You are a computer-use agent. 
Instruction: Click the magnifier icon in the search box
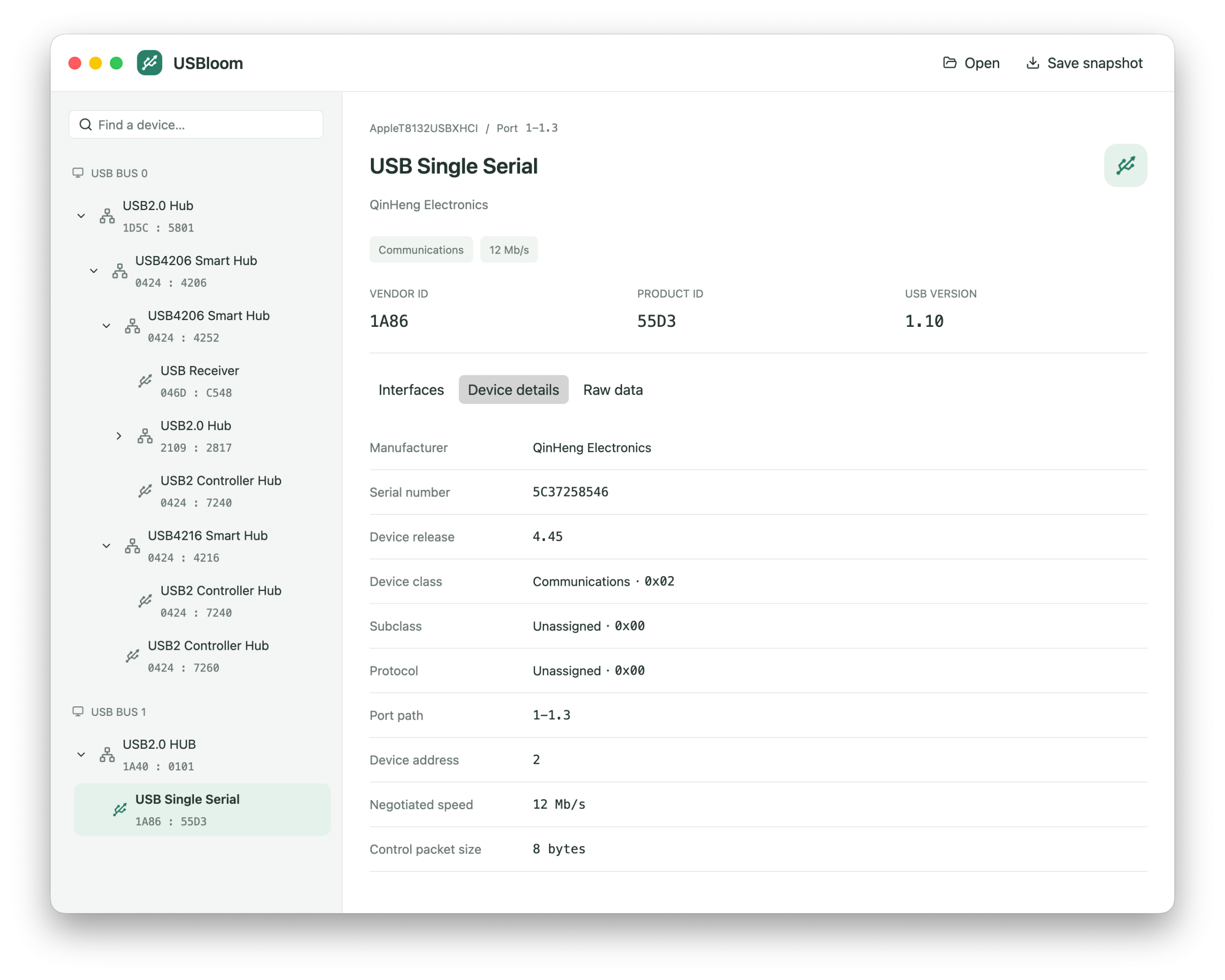85,124
